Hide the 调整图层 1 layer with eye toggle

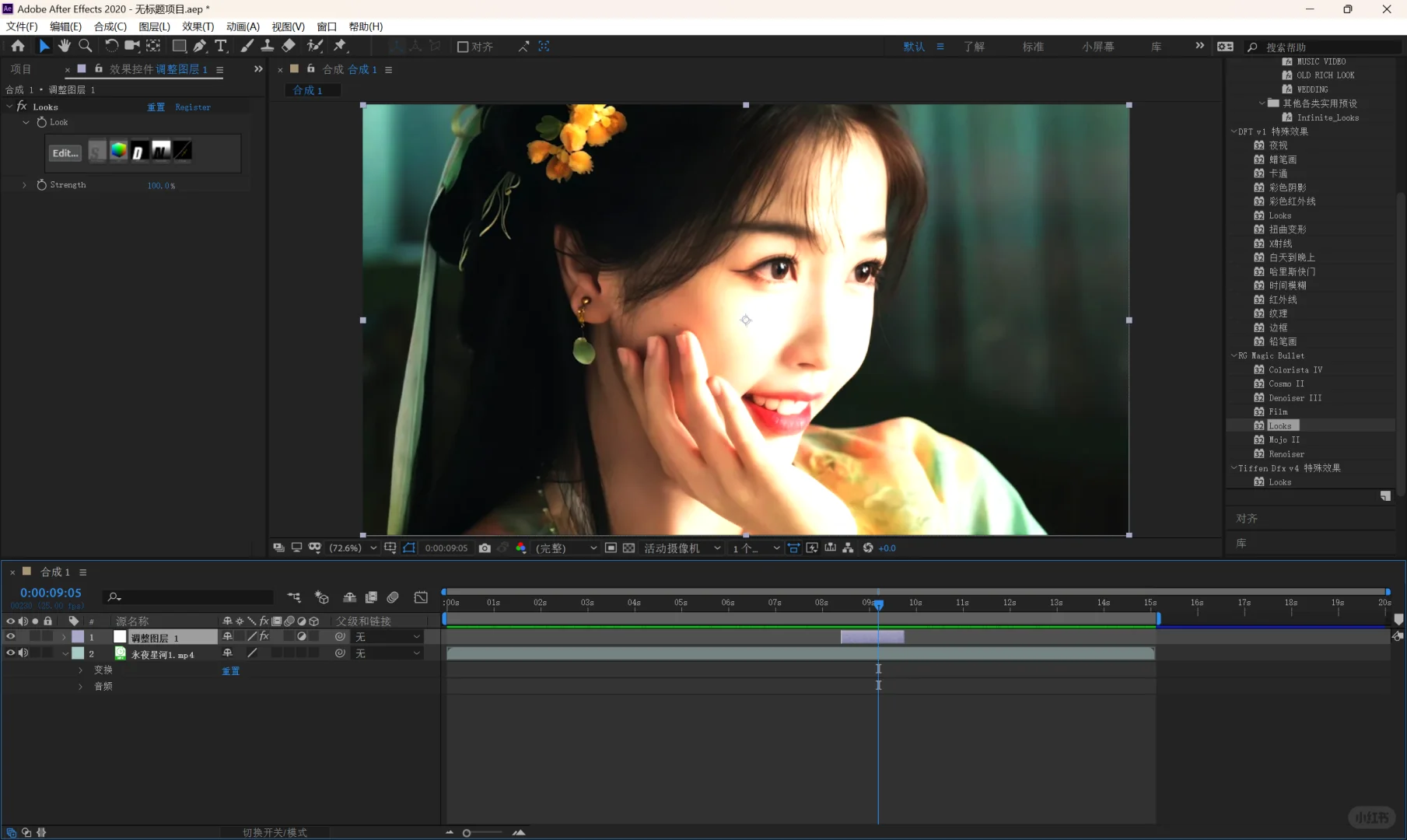(10, 637)
